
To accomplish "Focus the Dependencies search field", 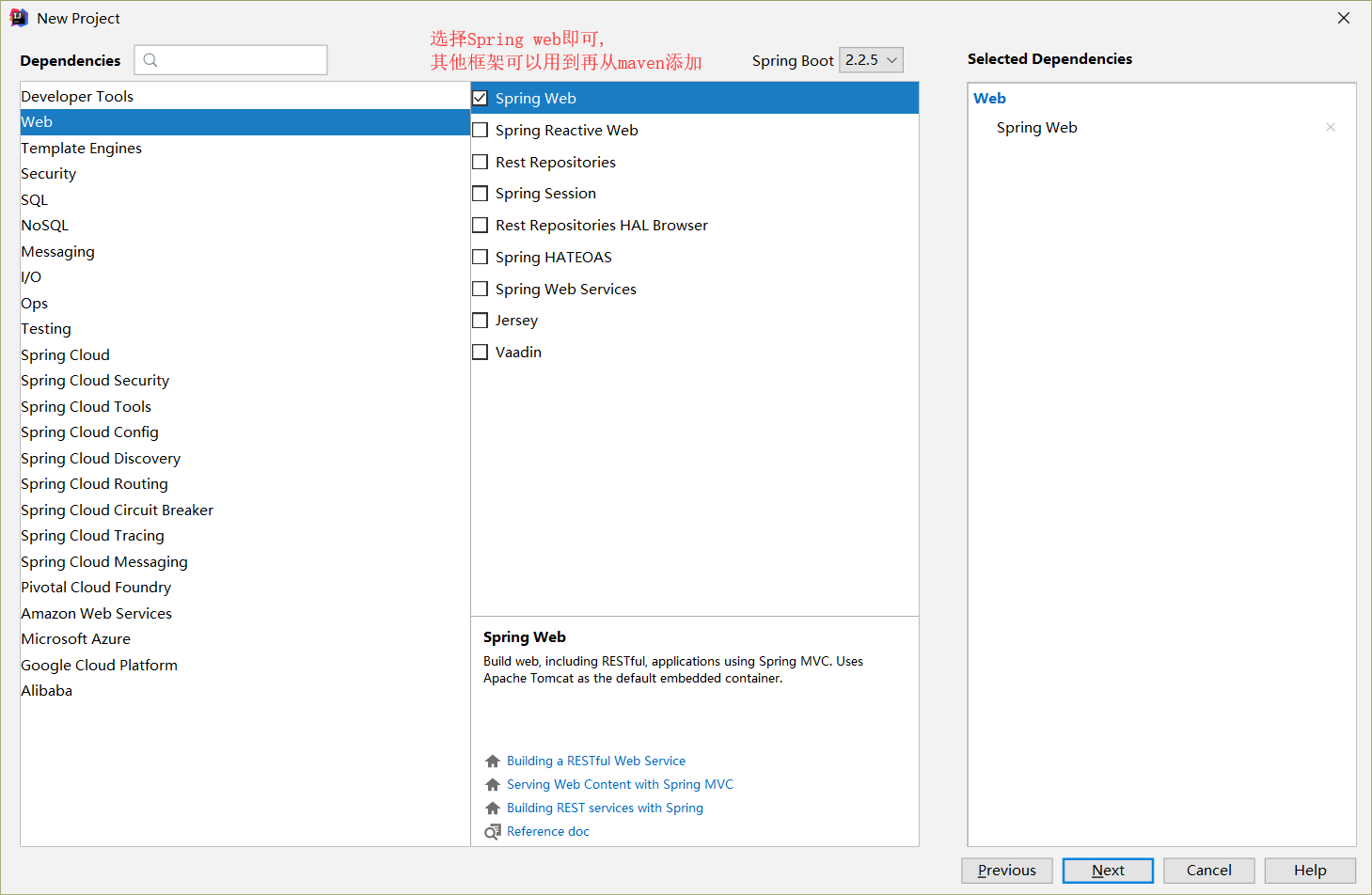I will pos(231,60).
